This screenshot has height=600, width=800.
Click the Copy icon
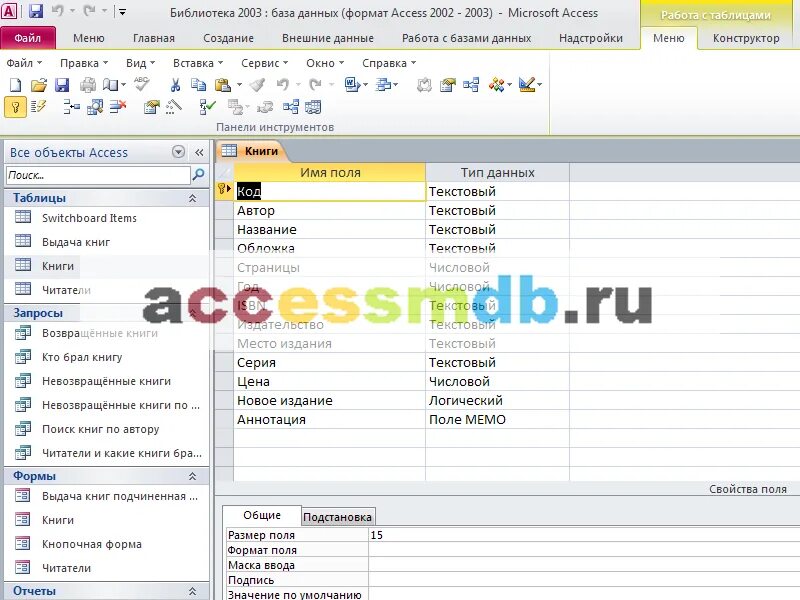pos(198,85)
